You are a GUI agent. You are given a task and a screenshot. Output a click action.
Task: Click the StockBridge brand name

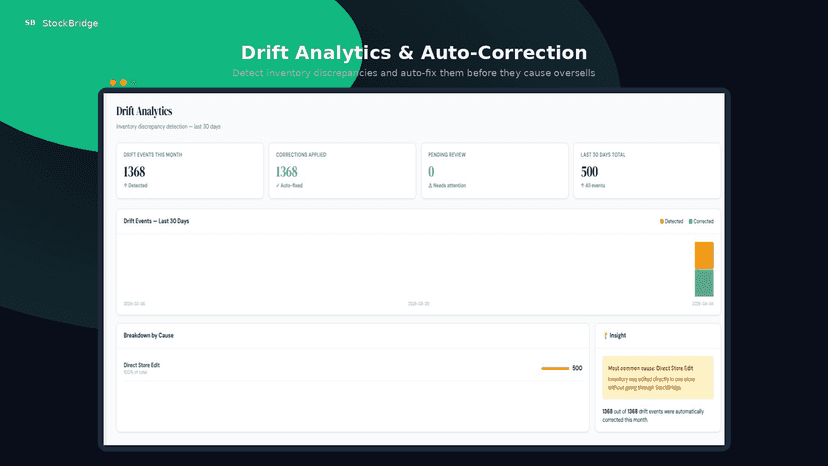pos(70,23)
